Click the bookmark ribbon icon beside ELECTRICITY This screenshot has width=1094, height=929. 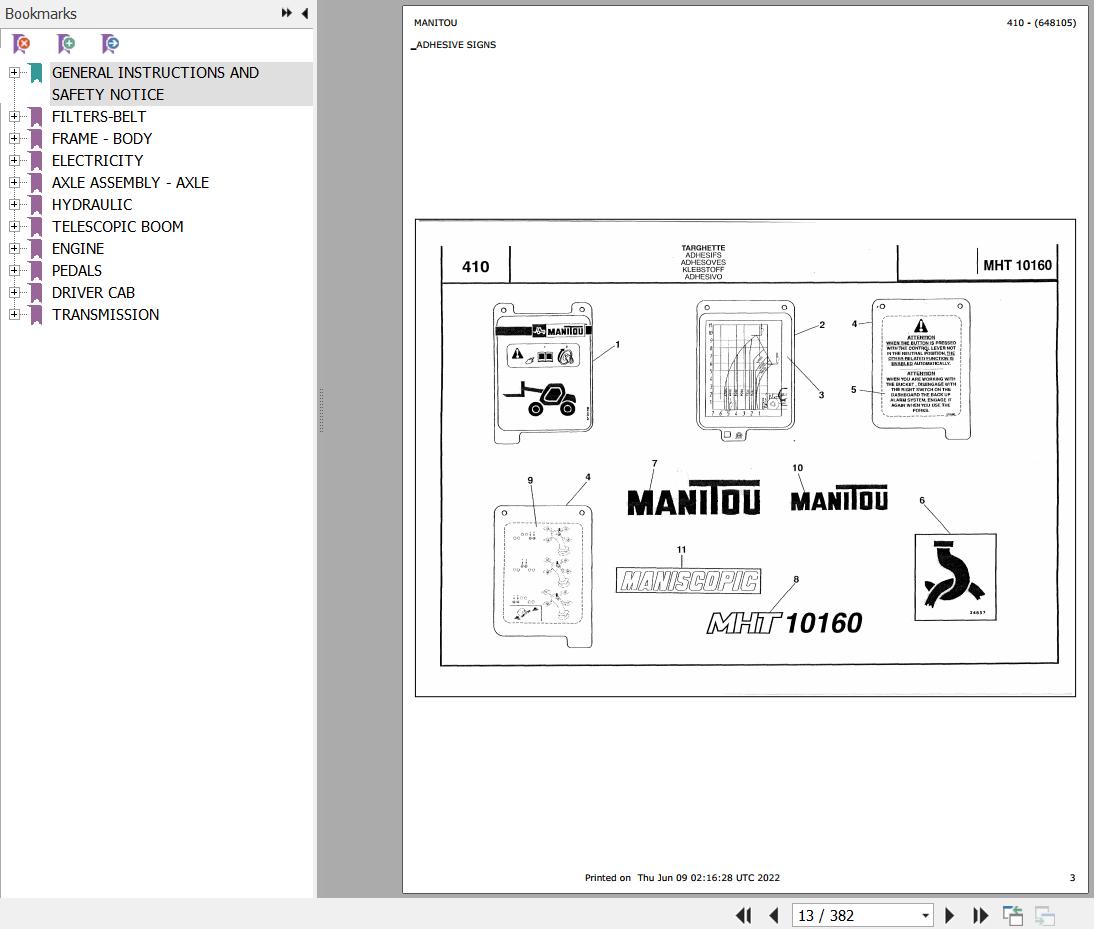(x=36, y=161)
